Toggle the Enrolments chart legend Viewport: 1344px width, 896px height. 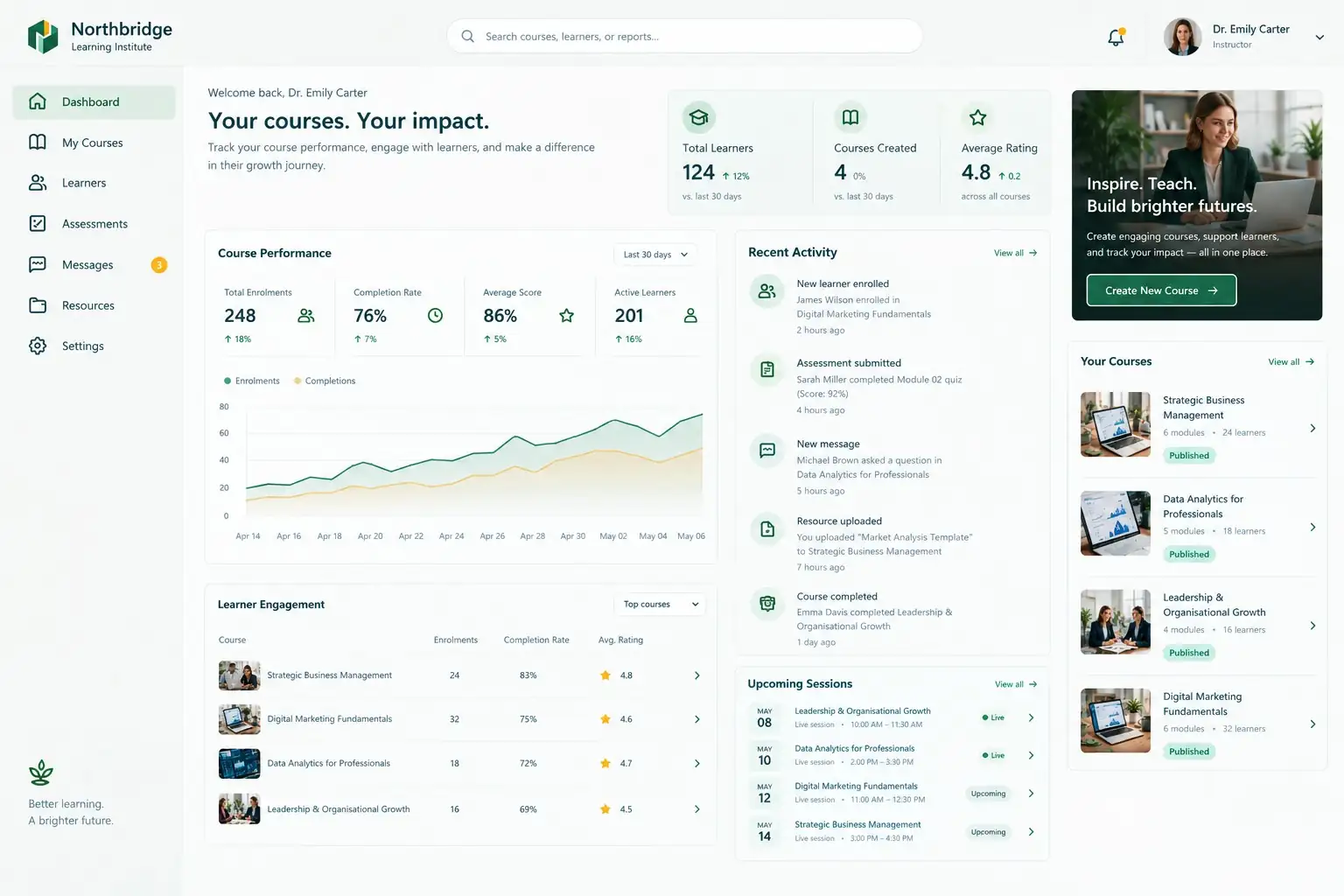252,381
